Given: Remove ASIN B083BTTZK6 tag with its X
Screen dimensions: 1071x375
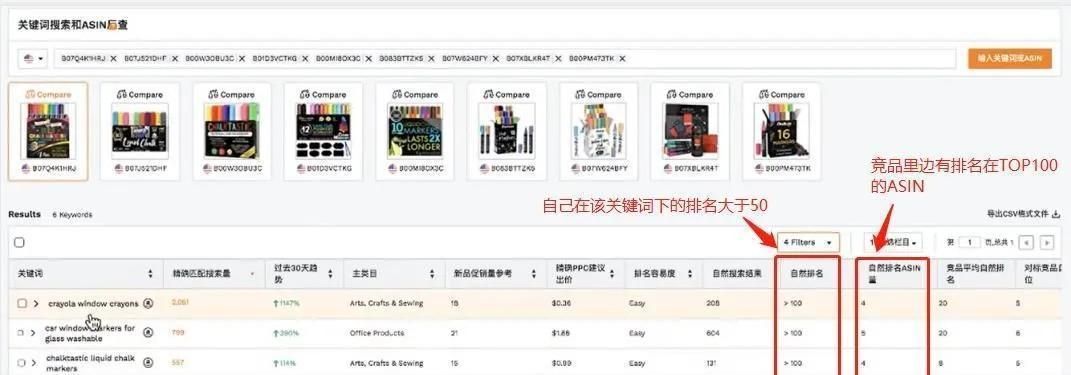Looking at the screenshot, I should [431, 59].
